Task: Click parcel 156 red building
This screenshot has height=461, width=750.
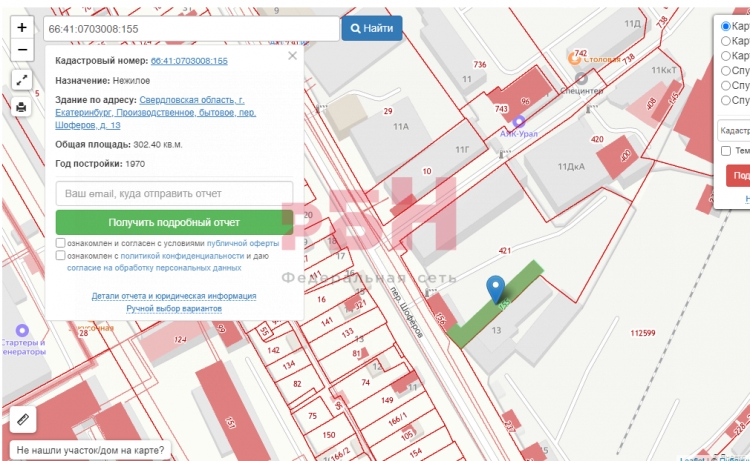Action: (441, 313)
